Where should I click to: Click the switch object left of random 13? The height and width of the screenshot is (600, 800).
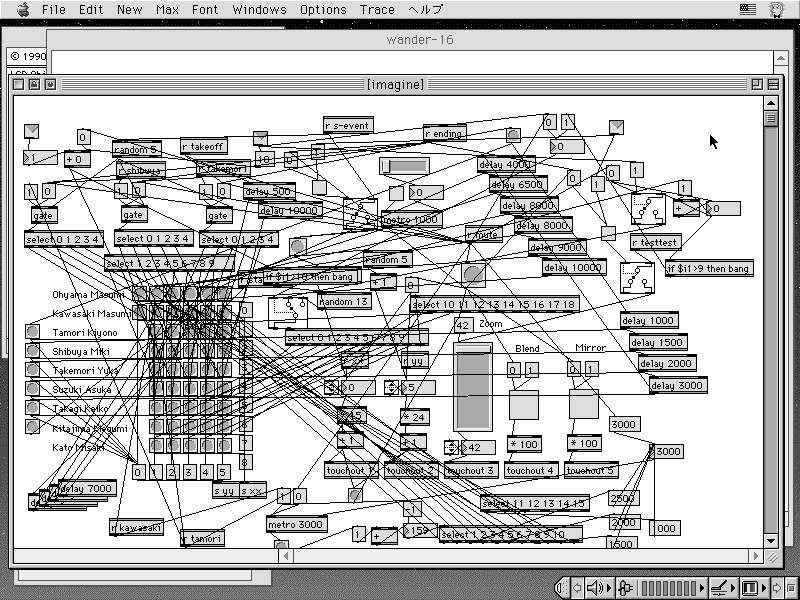(288, 312)
